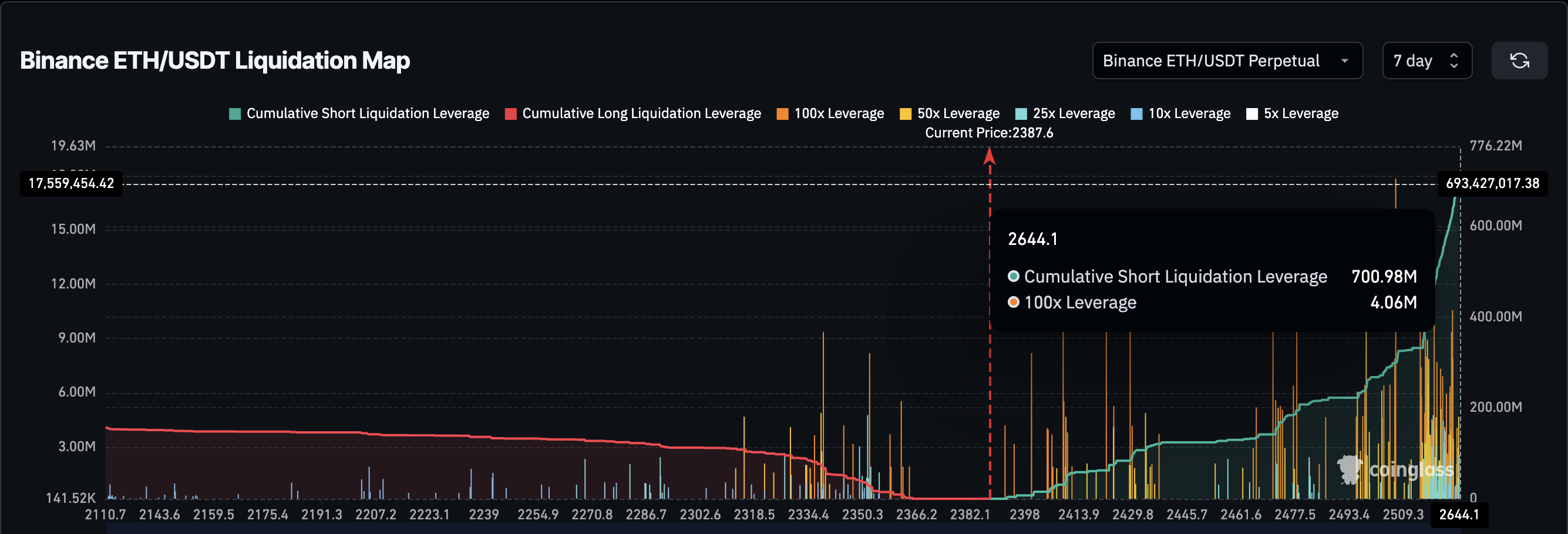Click the Binance ETH/USDT Liquidation Map title
Screen dimensions: 1568x534
215,61
